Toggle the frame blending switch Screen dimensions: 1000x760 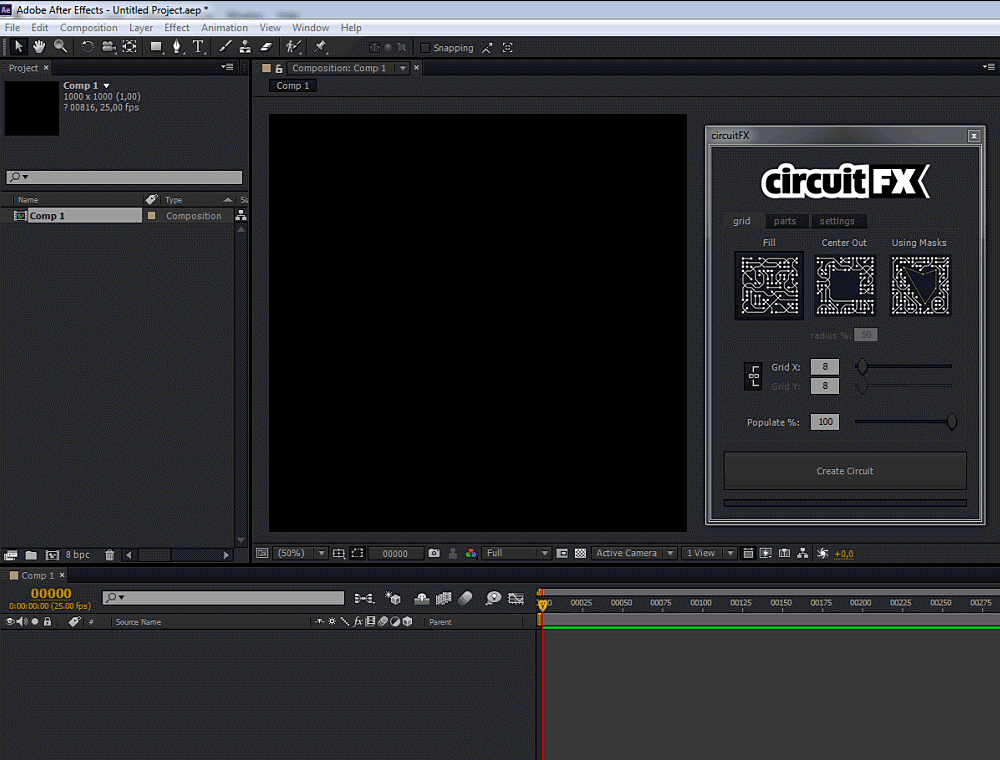click(x=443, y=596)
